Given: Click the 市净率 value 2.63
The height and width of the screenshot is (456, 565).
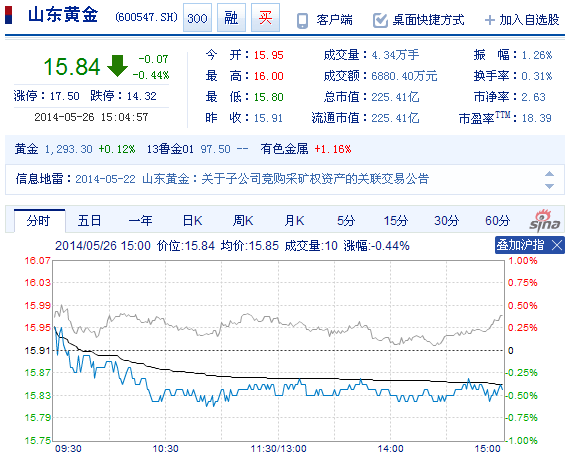Looking at the screenshot, I should click(x=534, y=97).
